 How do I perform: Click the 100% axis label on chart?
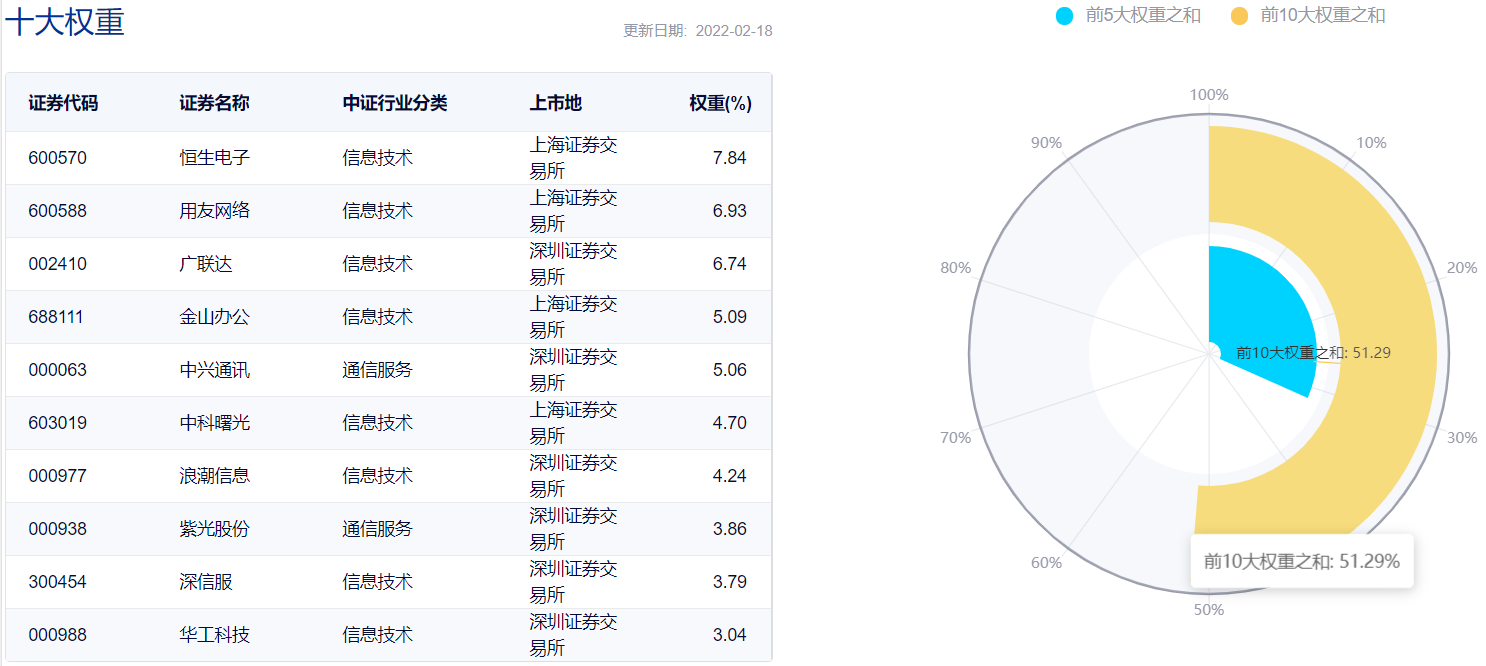coord(1209,95)
